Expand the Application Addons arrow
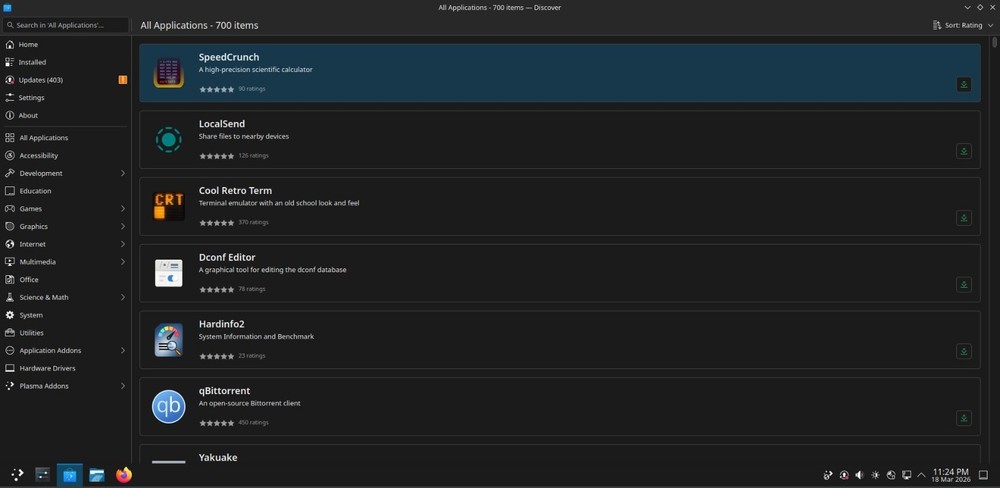This screenshot has height=488, width=1000. [x=122, y=350]
